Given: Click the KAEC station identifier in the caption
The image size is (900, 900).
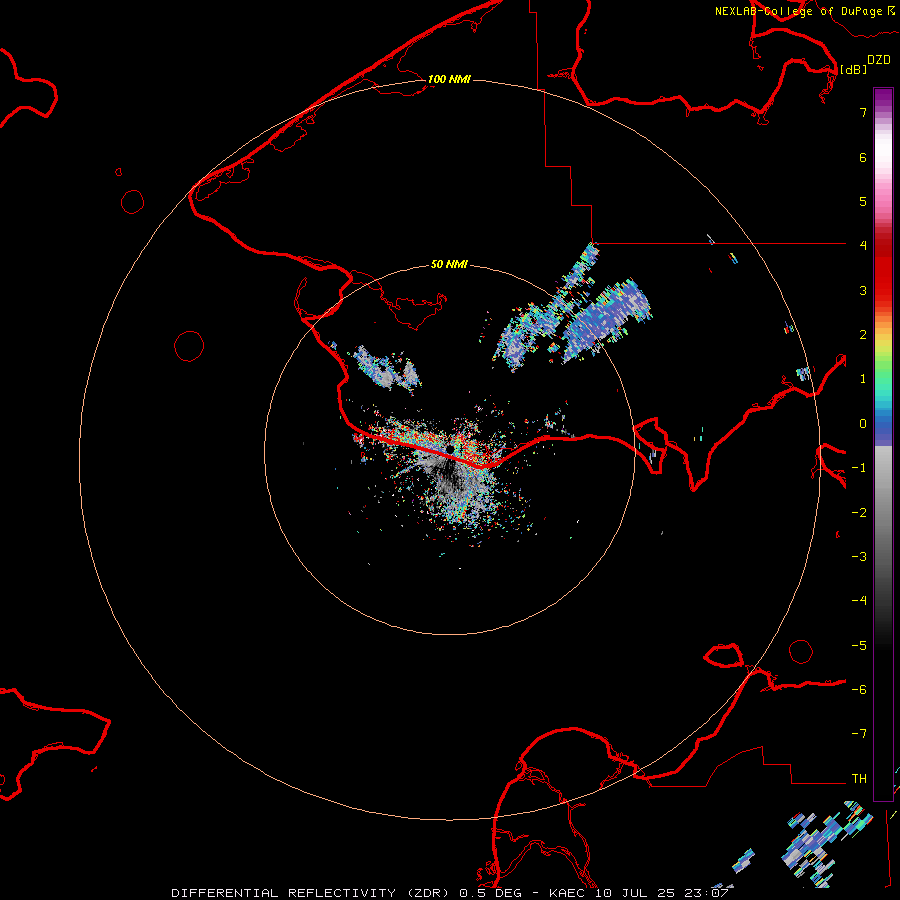Looking at the screenshot, I should point(568,893).
